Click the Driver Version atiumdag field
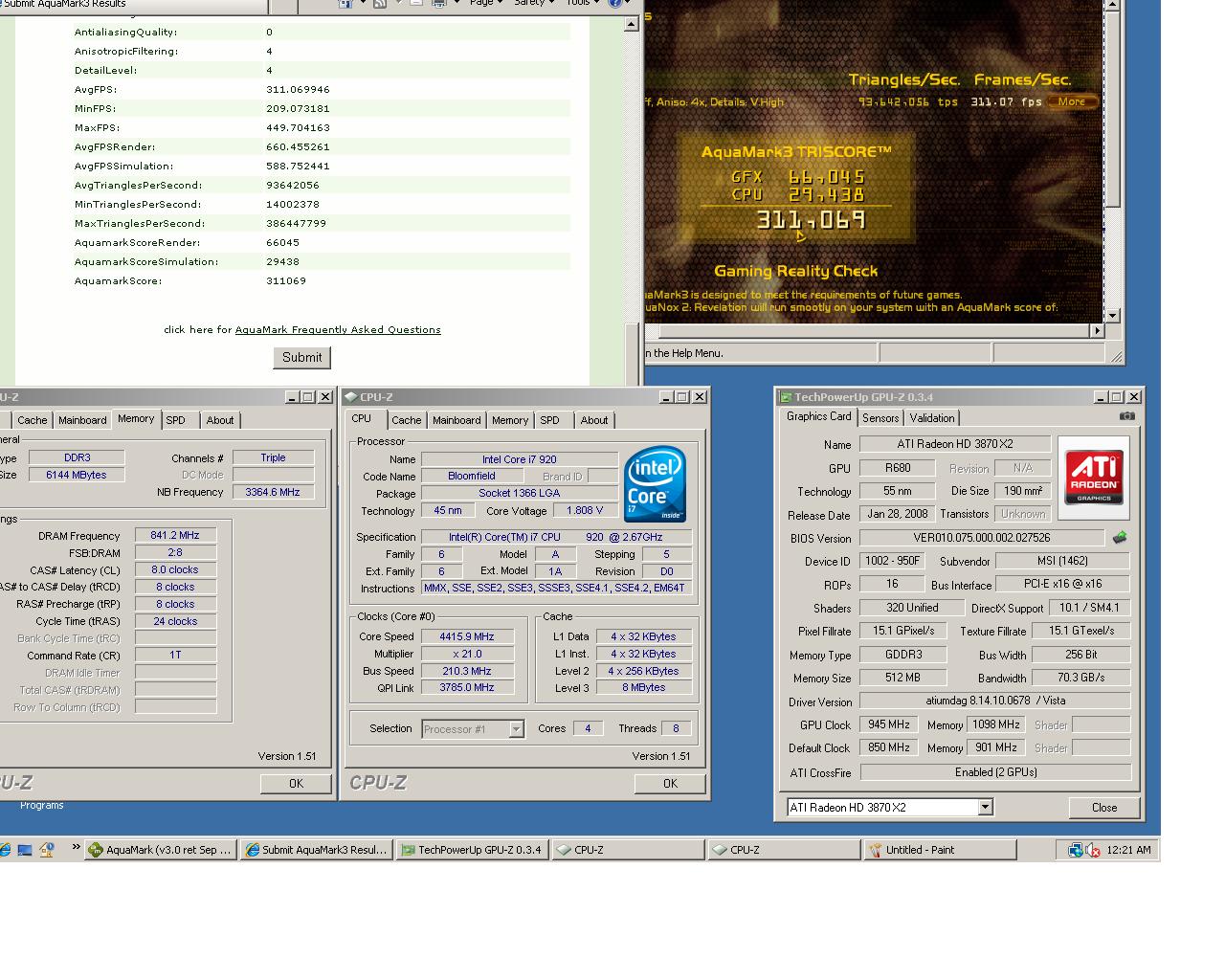 (x=995, y=701)
